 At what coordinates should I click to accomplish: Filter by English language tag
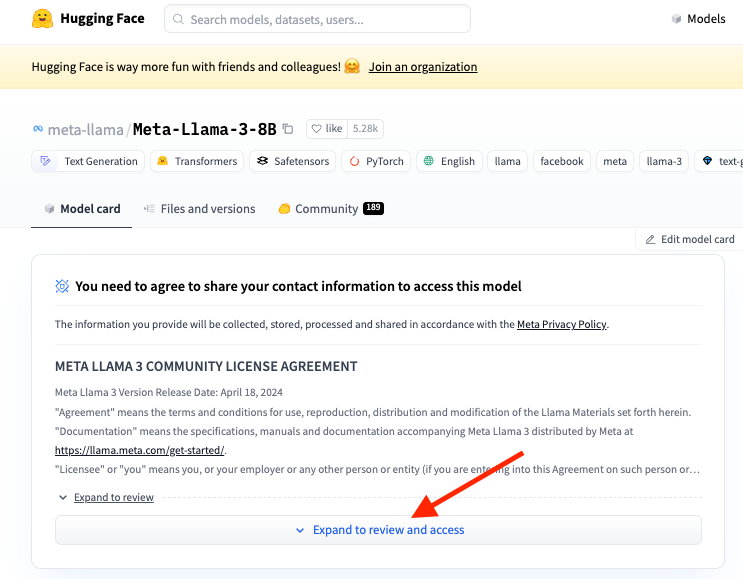pyautogui.click(x=448, y=161)
